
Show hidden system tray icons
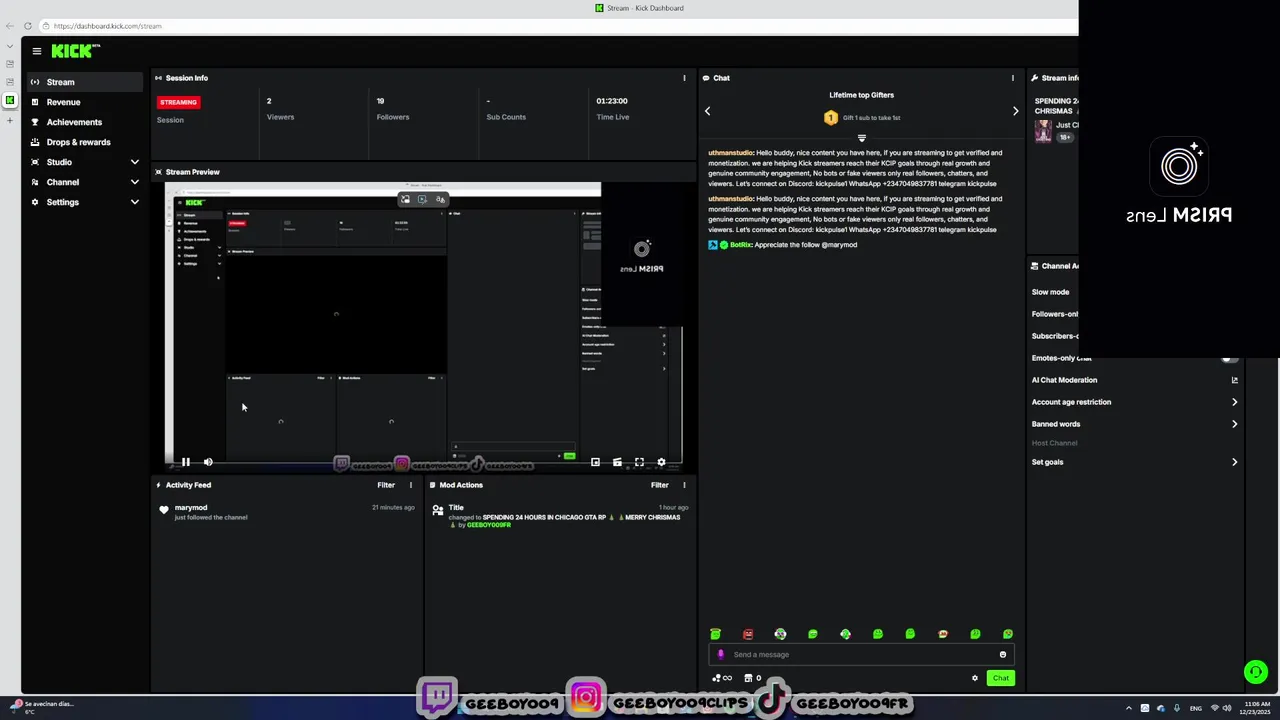click(x=1129, y=708)
